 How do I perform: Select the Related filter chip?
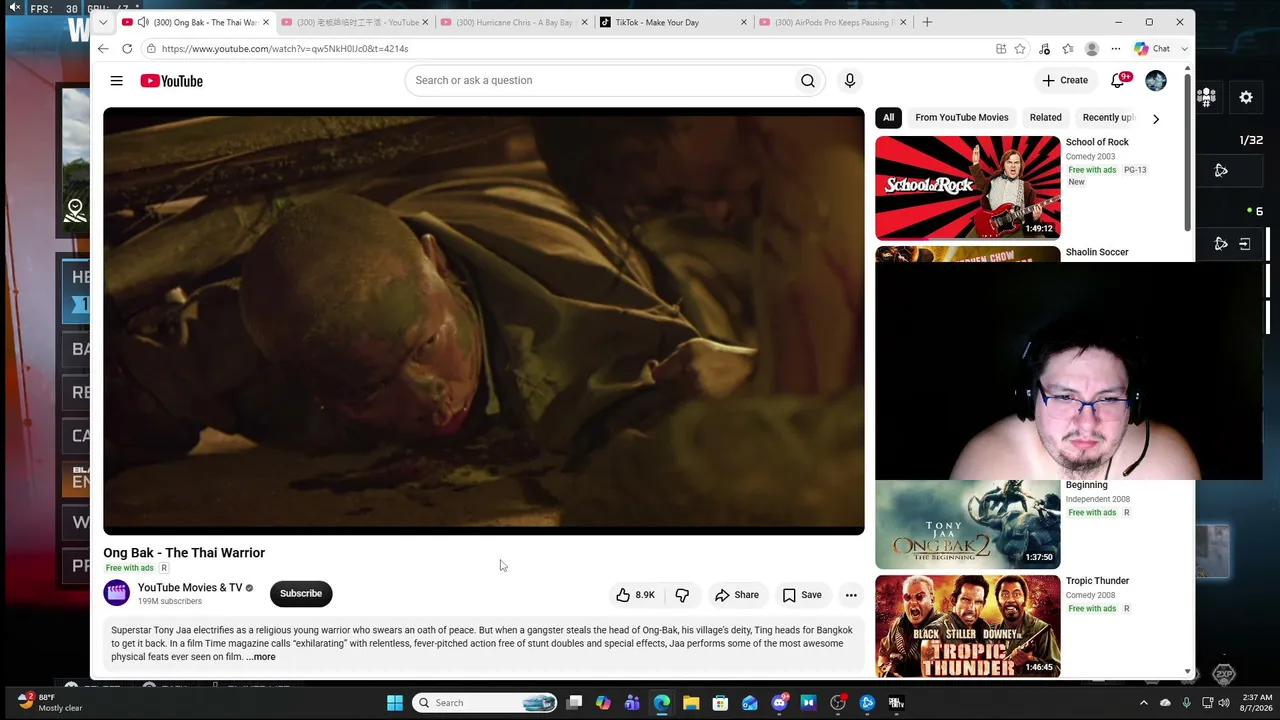(1046, 118)
